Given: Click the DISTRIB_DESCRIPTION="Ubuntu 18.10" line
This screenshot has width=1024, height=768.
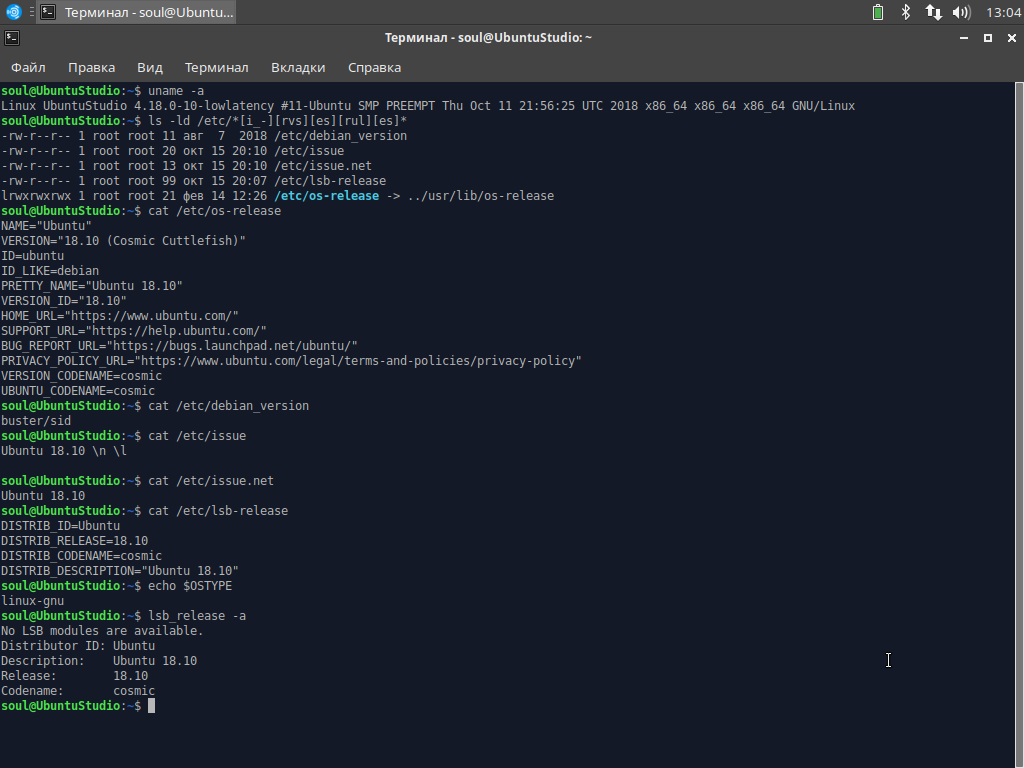Looking at the screenshot, I should point(120,571).
